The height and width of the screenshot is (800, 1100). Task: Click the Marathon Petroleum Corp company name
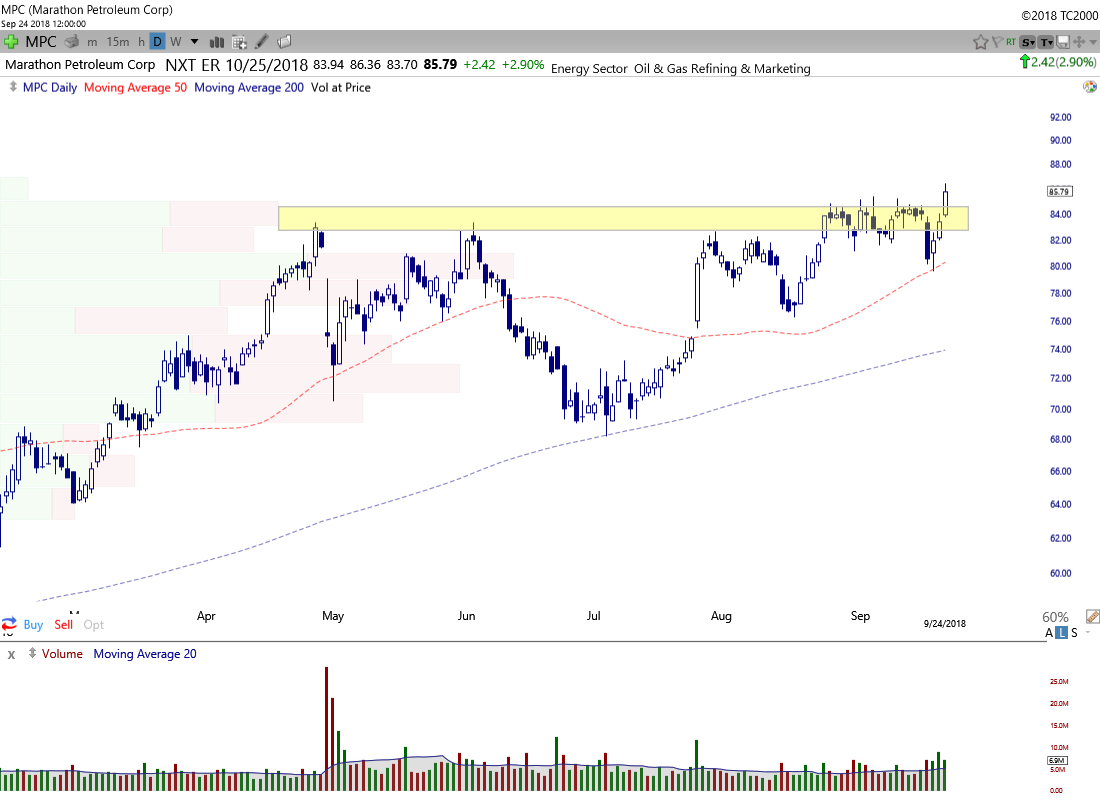[80, 65]
